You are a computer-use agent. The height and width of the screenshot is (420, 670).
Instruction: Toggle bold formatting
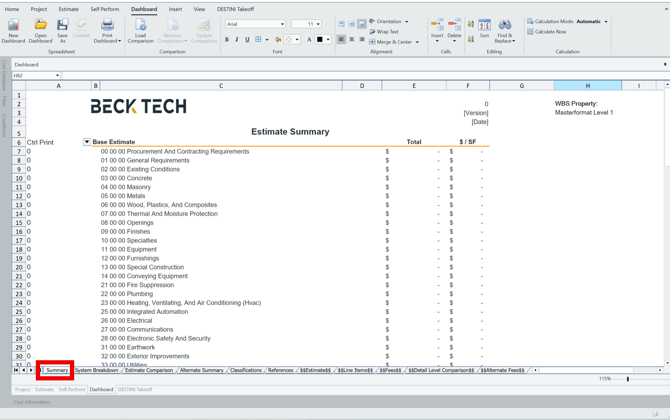(x=227, y=41)
